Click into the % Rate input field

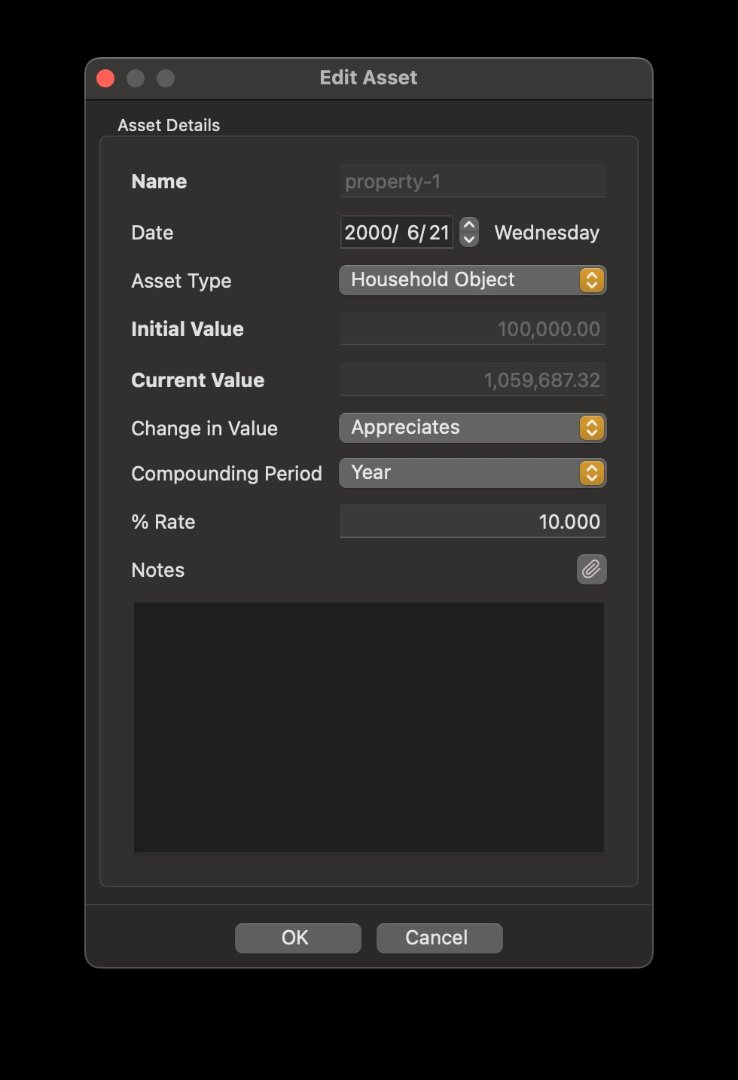tap(472, 522)
